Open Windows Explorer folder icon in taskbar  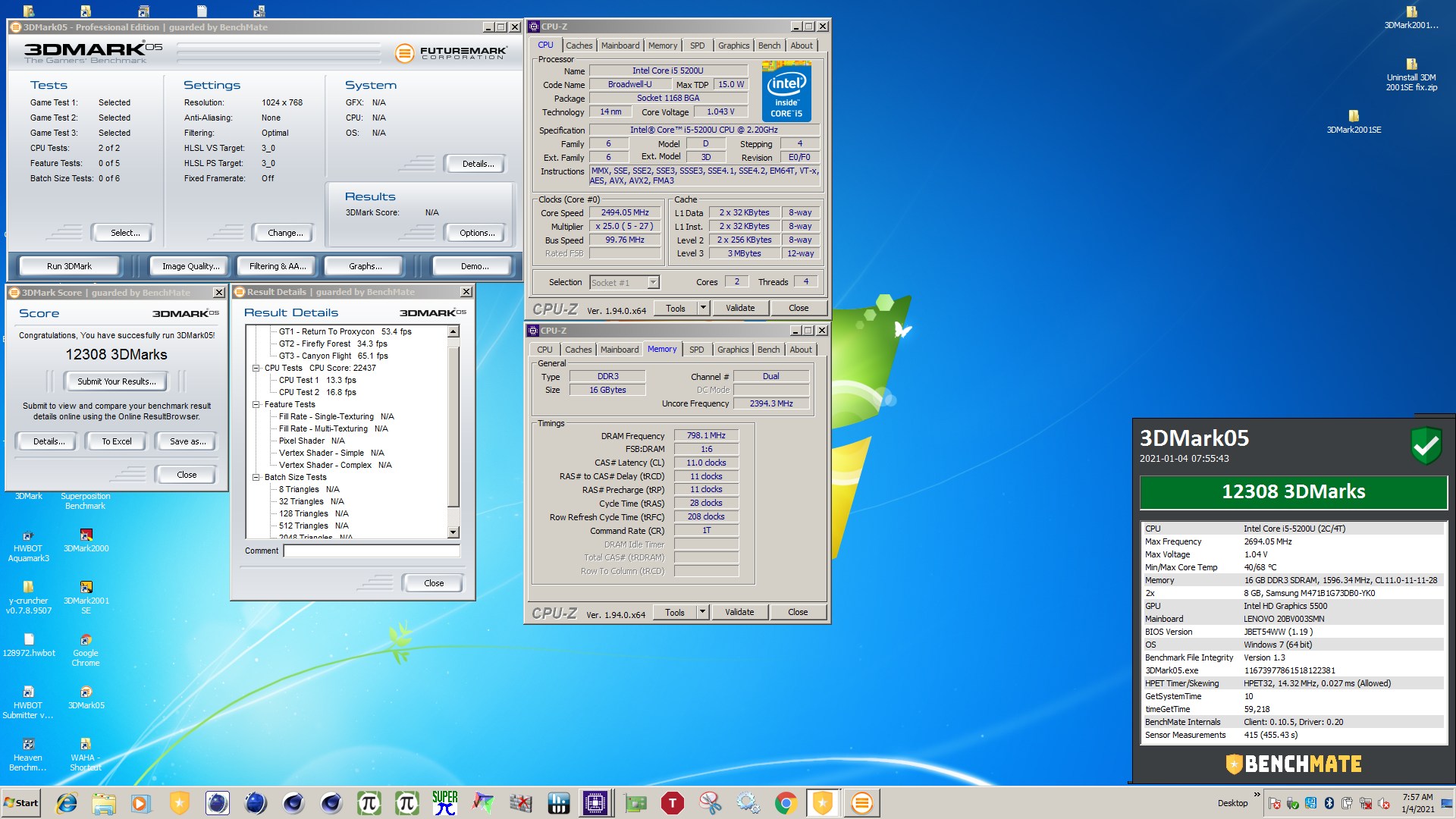point(104,803)
